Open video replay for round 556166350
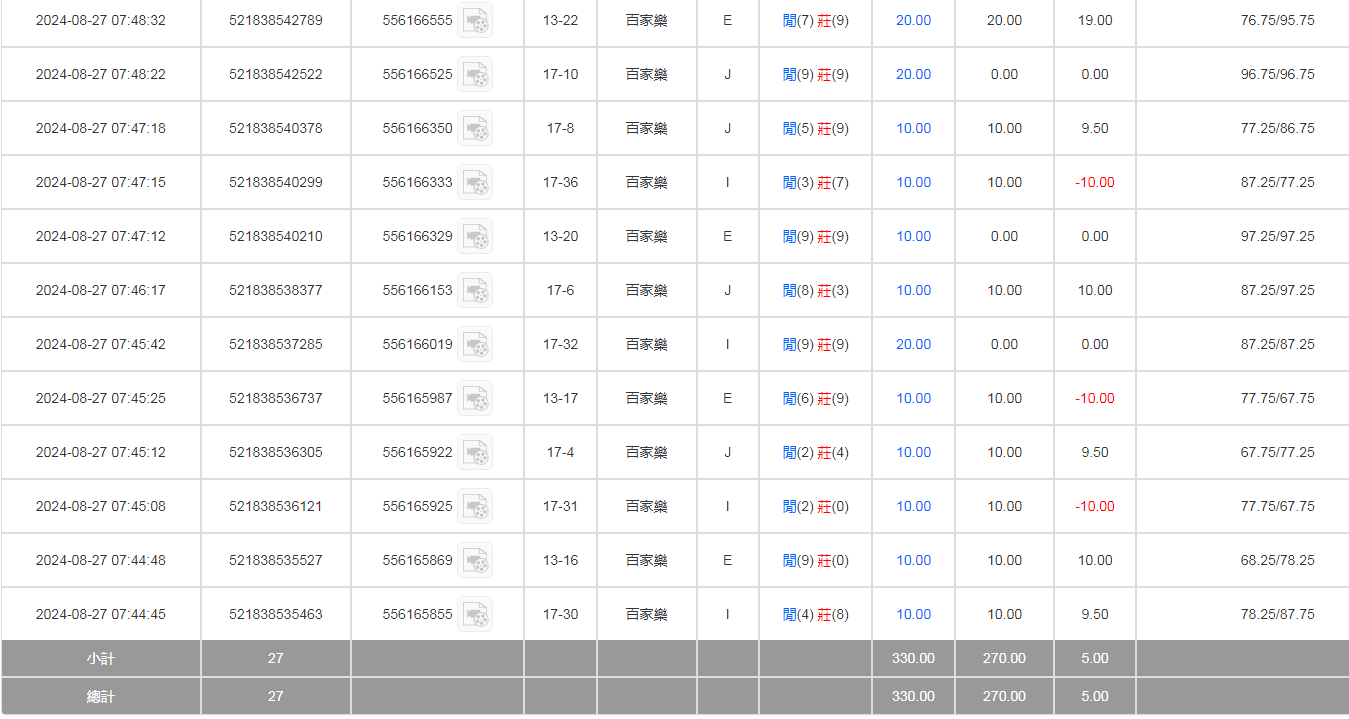 coord(475,129)
